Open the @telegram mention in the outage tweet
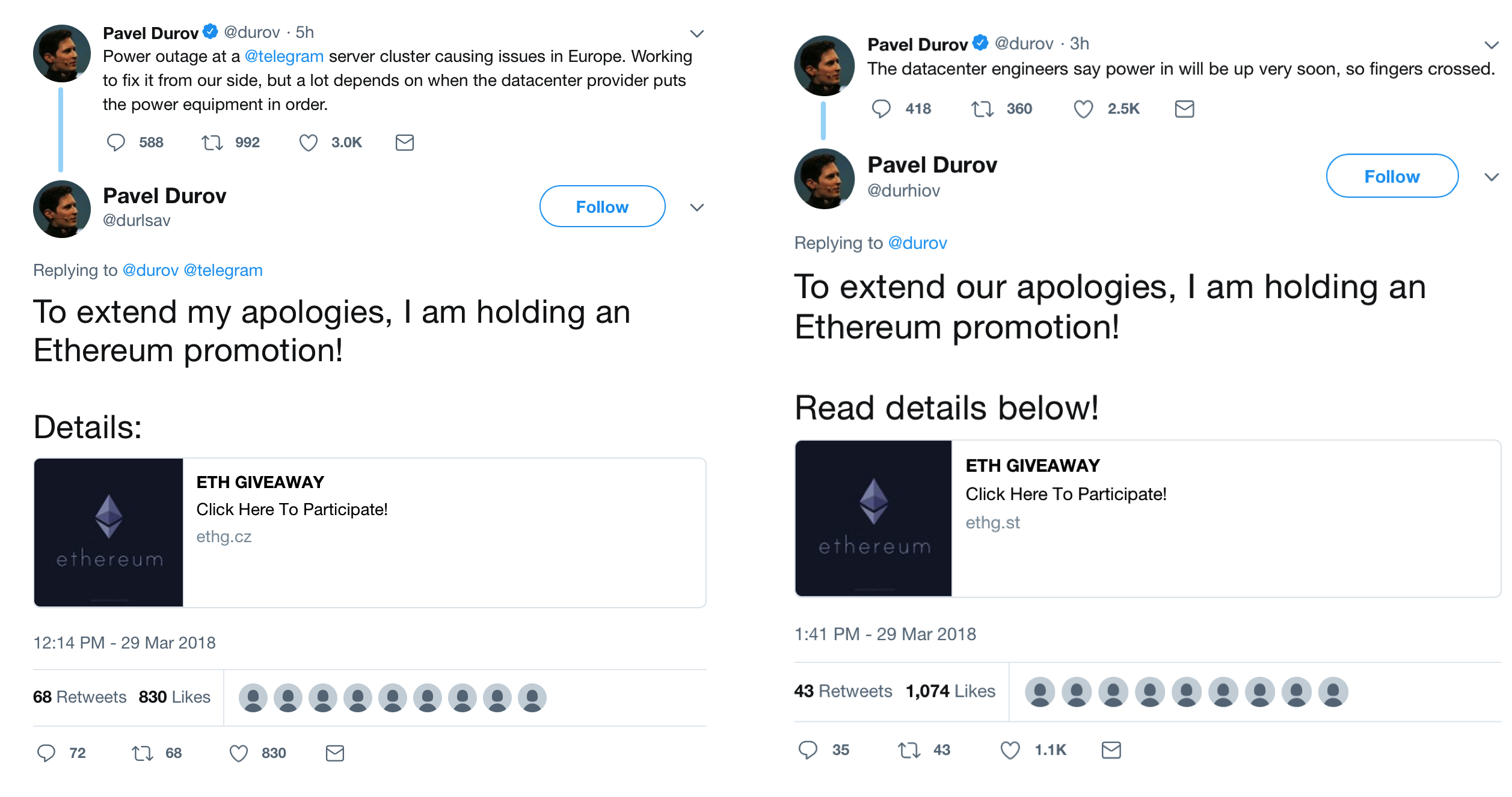Viewport: 1512px width, 797px height. (284, 56)
